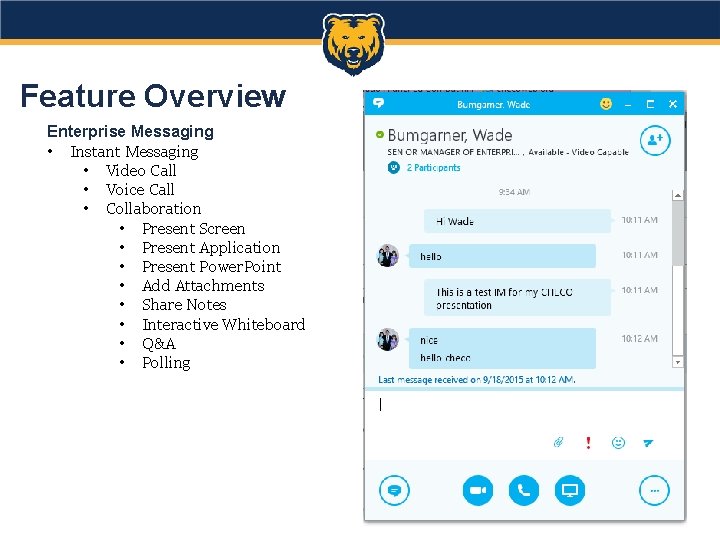Start a voice call with the phone button

(523, 490)
